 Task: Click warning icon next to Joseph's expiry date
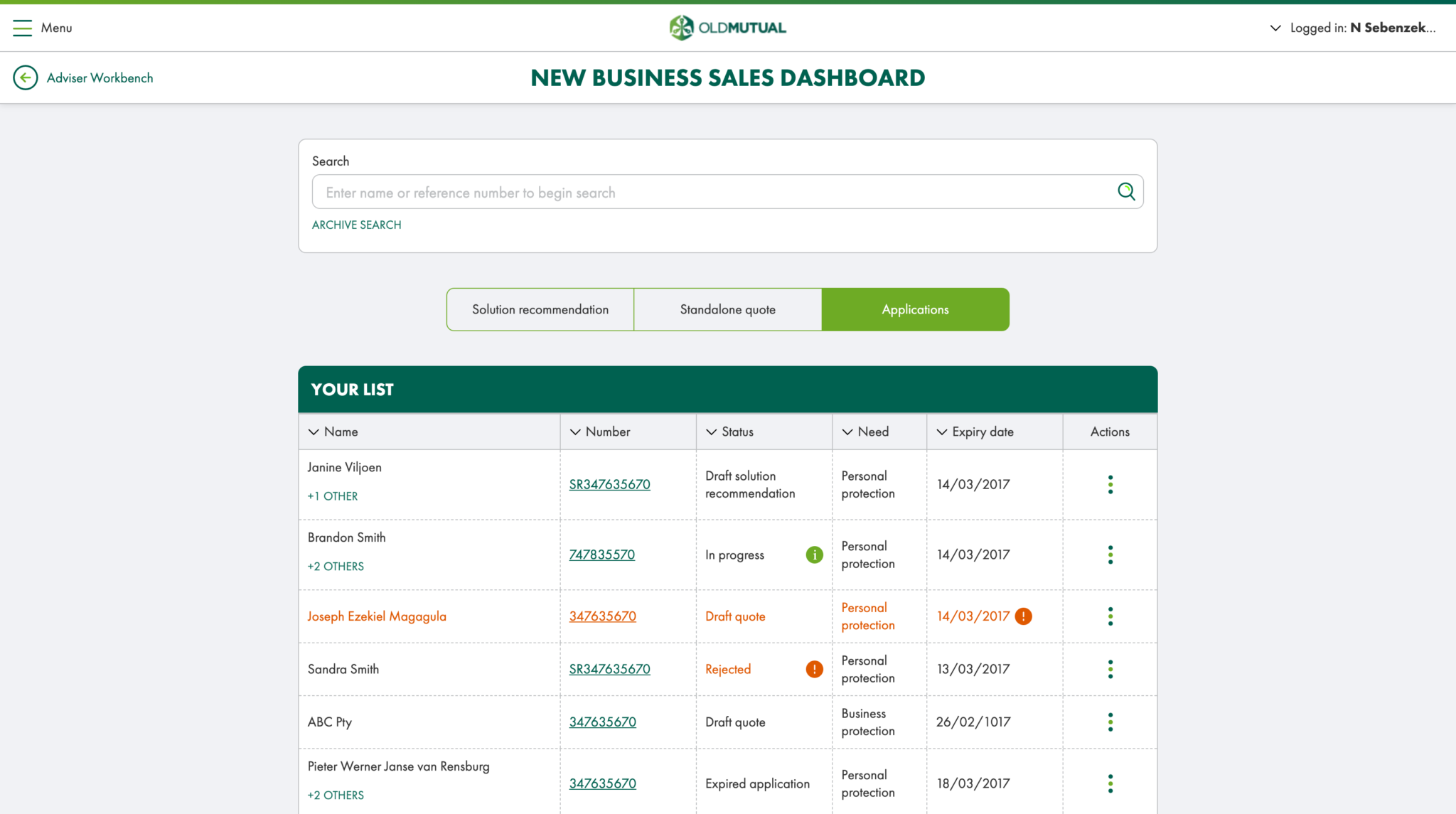coord(1023,616)
